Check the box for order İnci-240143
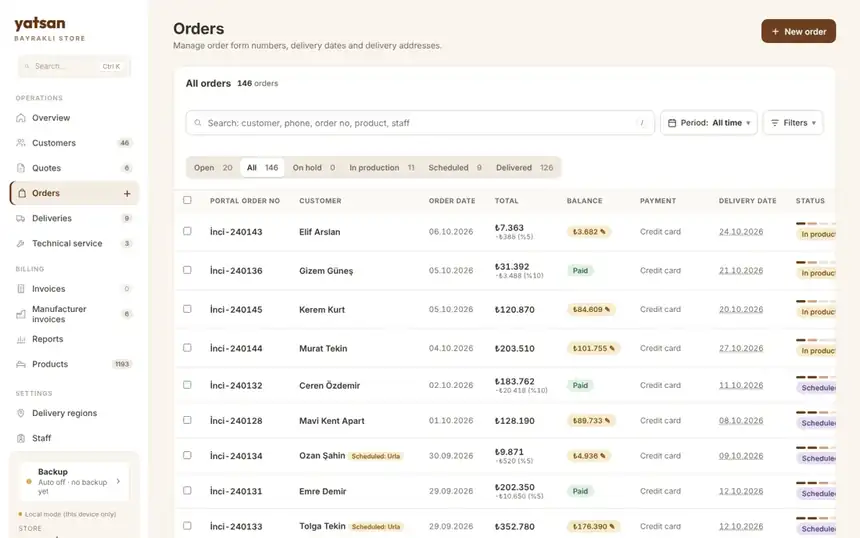This screenshot has width=860, height=538. (x=187, y=231)
